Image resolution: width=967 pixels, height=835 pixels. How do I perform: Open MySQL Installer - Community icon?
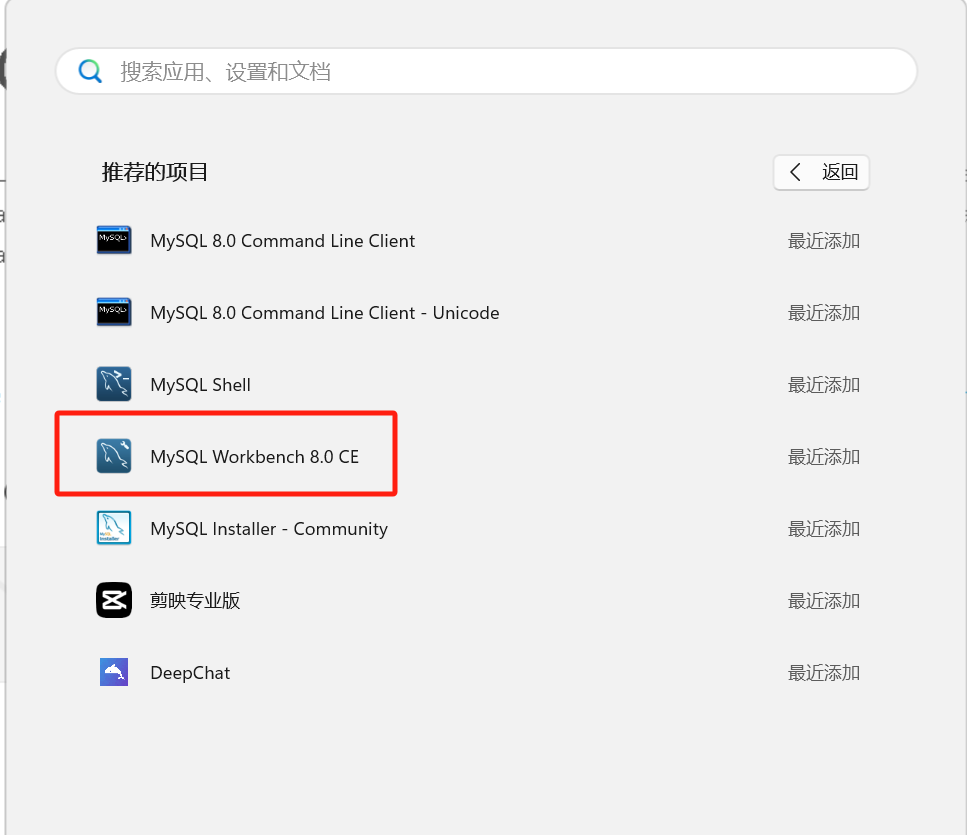113,528
